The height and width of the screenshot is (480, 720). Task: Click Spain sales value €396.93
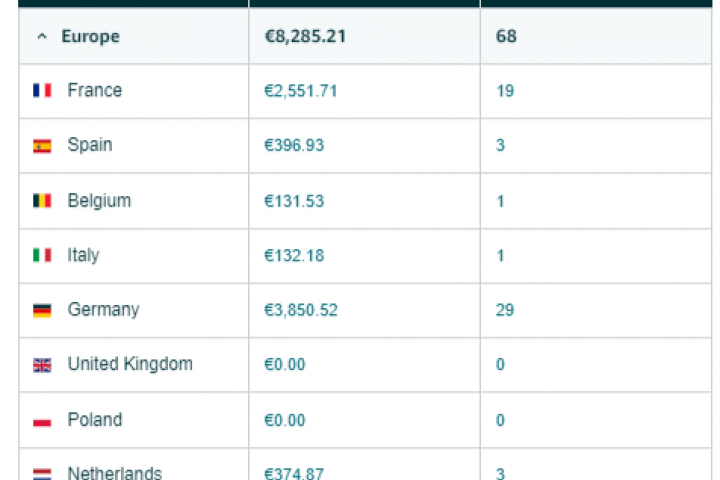click(294, 146)
